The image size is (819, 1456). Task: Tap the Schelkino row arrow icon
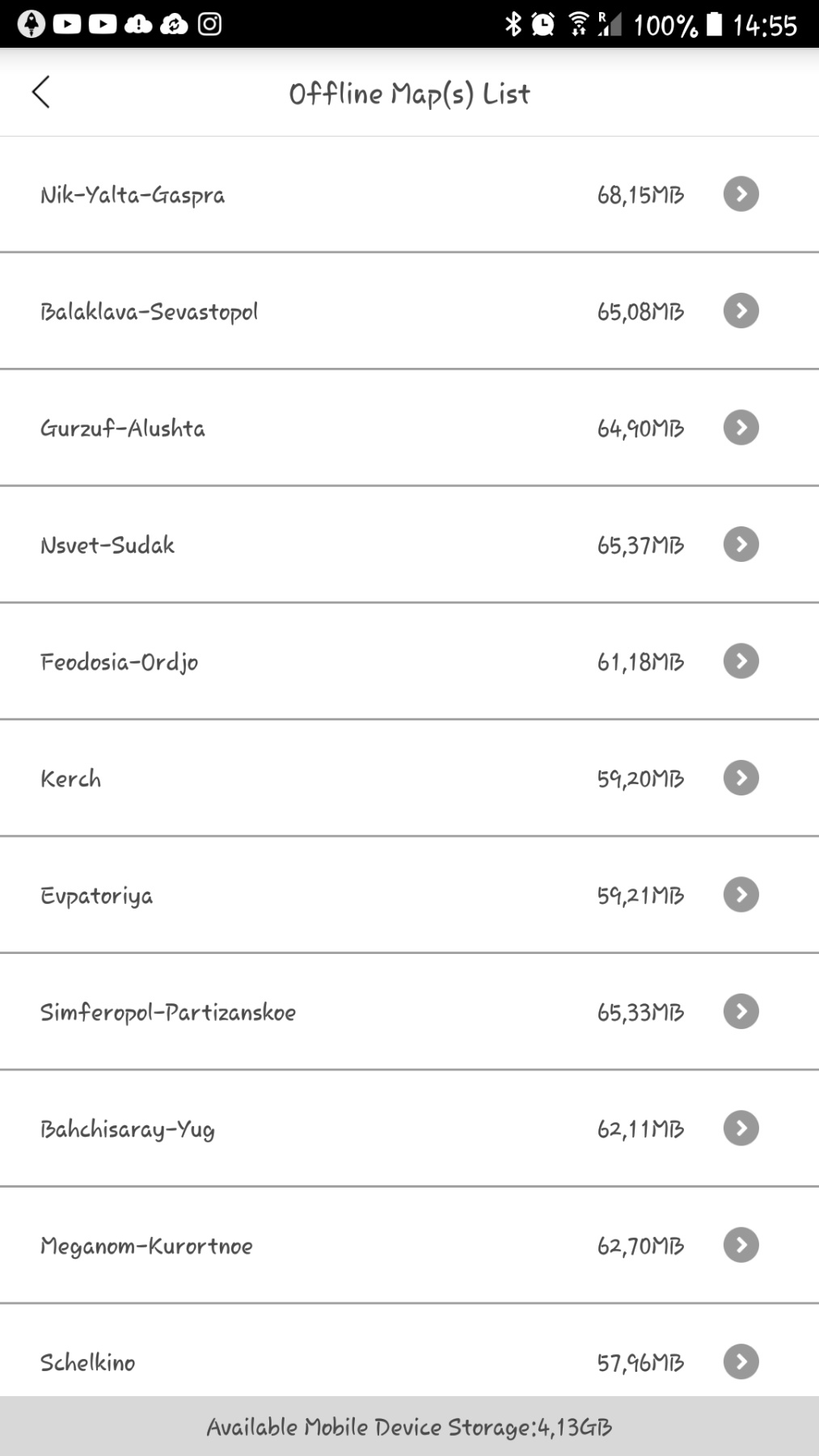[741, 1361]
